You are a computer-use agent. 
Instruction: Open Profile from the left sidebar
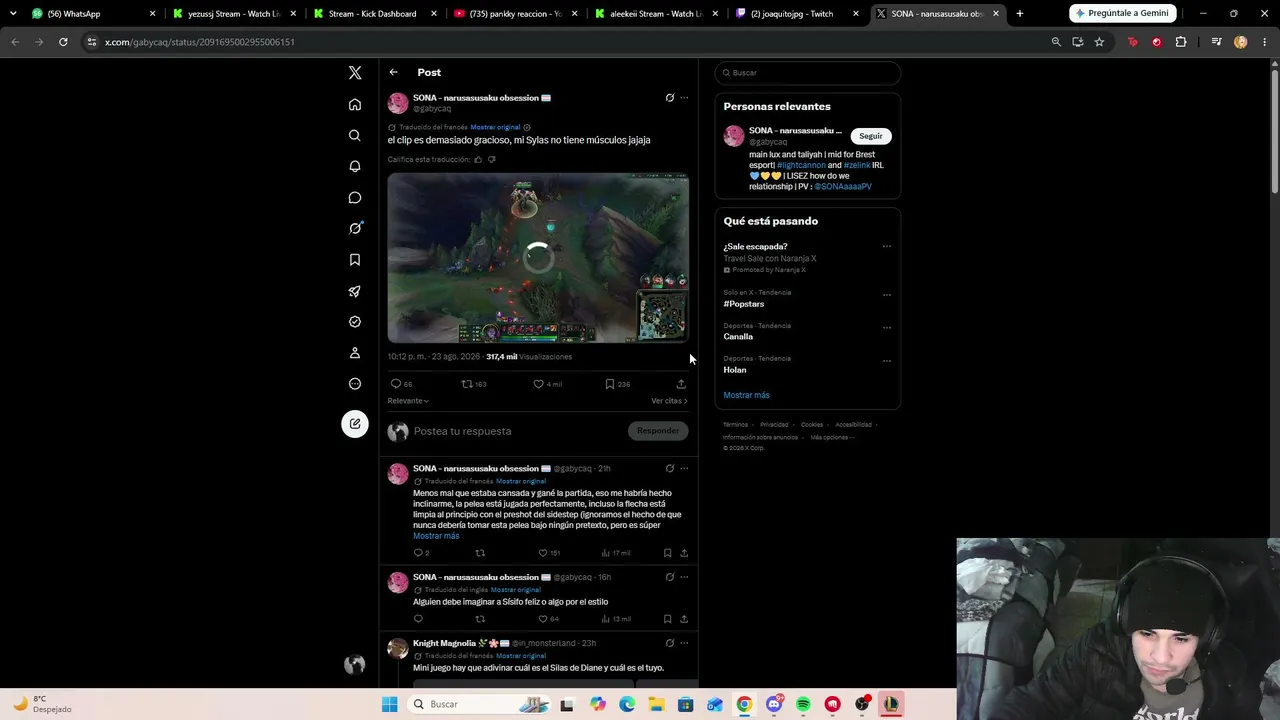(355, 353)
